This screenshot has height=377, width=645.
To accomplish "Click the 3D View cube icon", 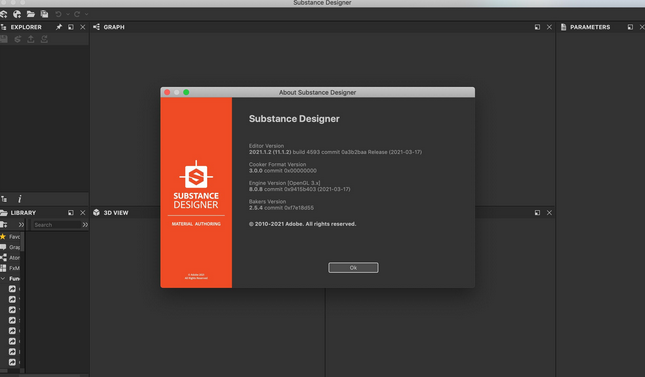I will click(96, 213).
